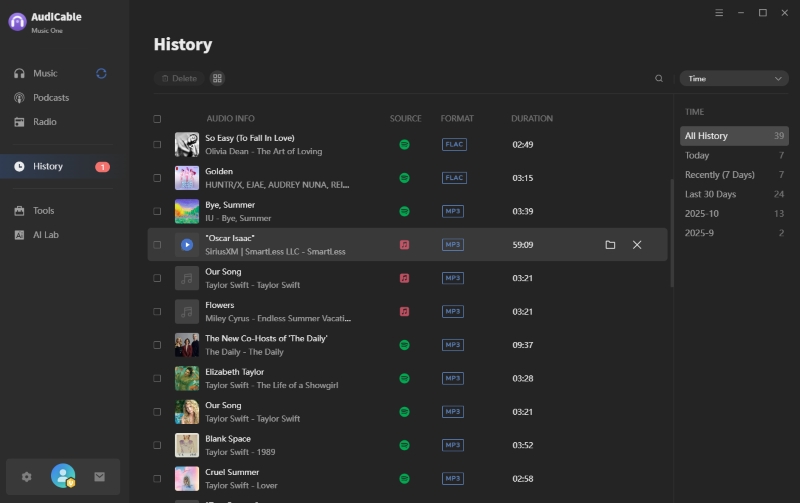Check the box for So Easy (To Fall In Love)
Screen dimensions: 800x503
tap(157, 144)
